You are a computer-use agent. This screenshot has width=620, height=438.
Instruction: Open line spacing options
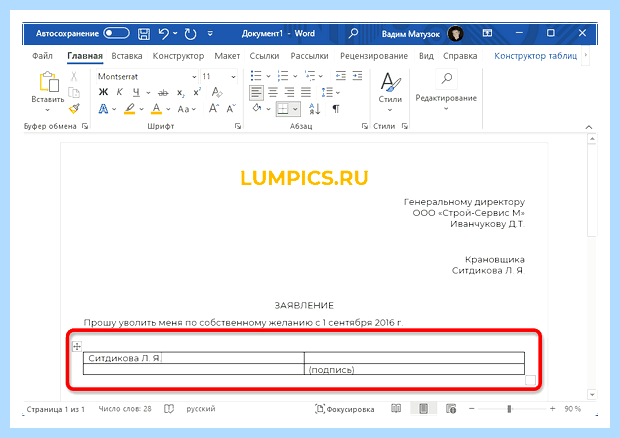pos(330,93)
